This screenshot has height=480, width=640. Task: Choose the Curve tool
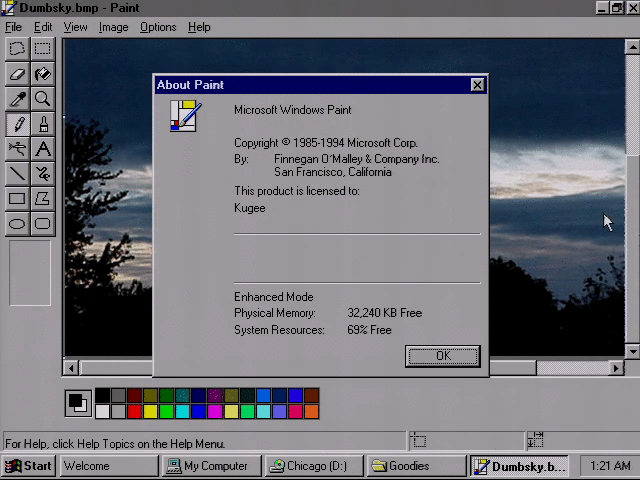click(x=42, y=174)
